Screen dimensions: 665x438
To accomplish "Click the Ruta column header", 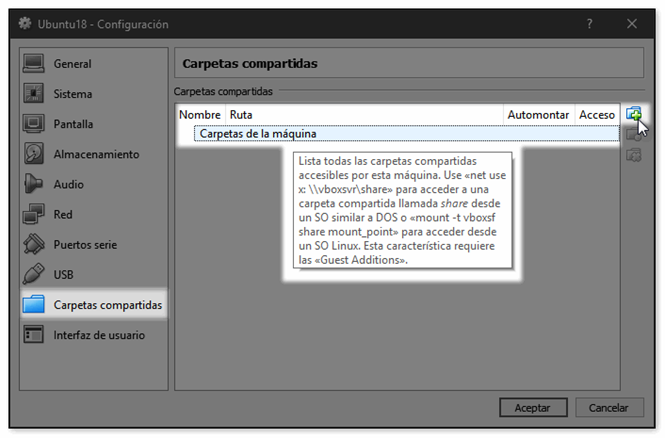I will (x=364, y=114).
